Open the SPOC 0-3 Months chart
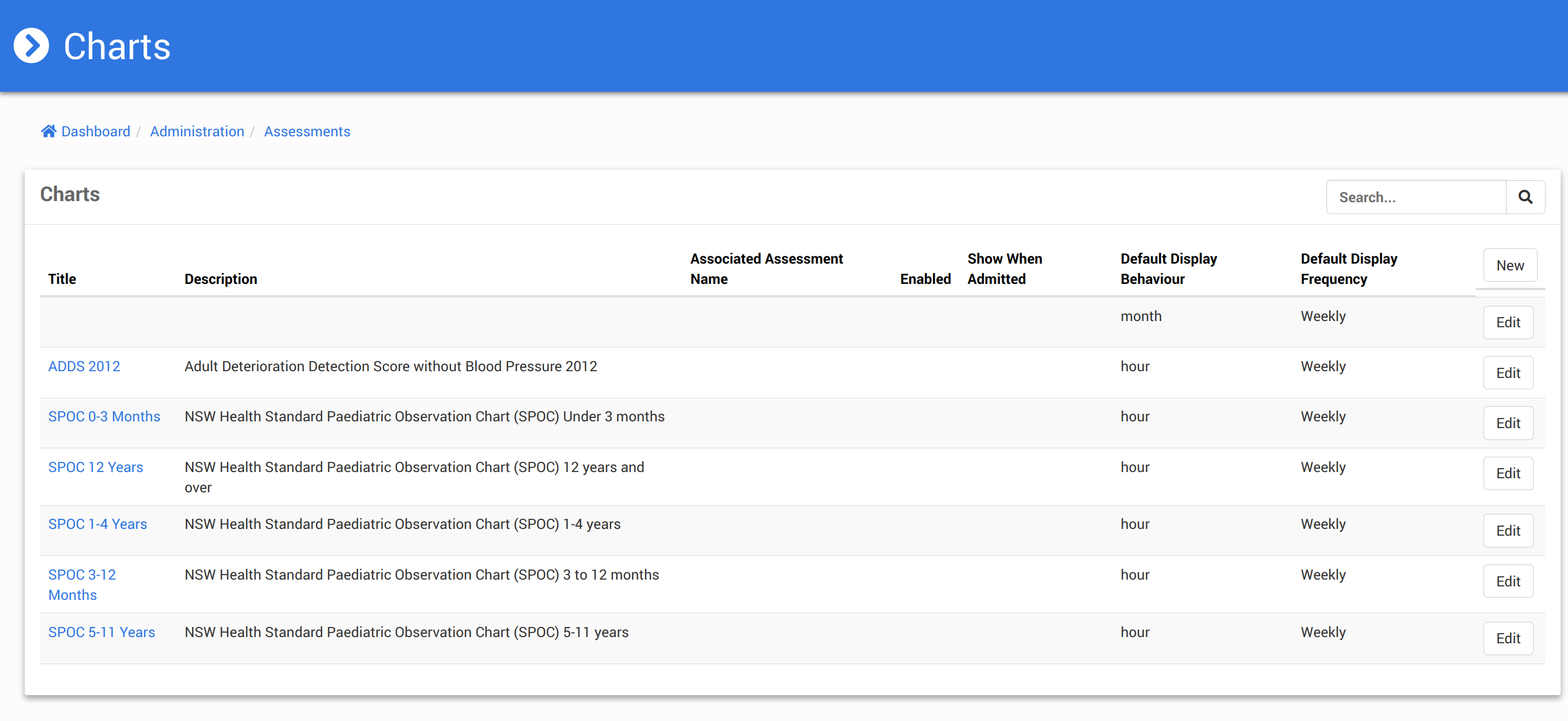 (104, 416)
